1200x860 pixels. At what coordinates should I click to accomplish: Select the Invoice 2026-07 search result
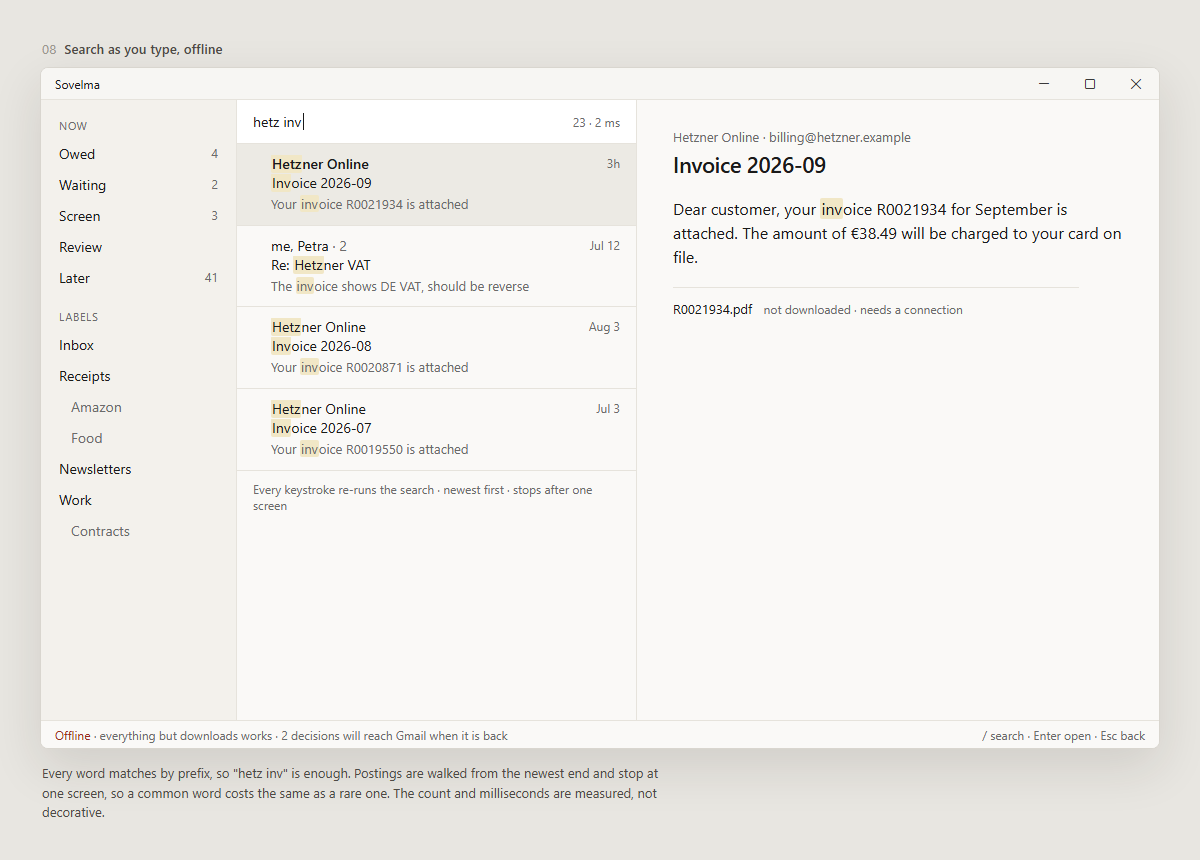click(x=436, y=429)
